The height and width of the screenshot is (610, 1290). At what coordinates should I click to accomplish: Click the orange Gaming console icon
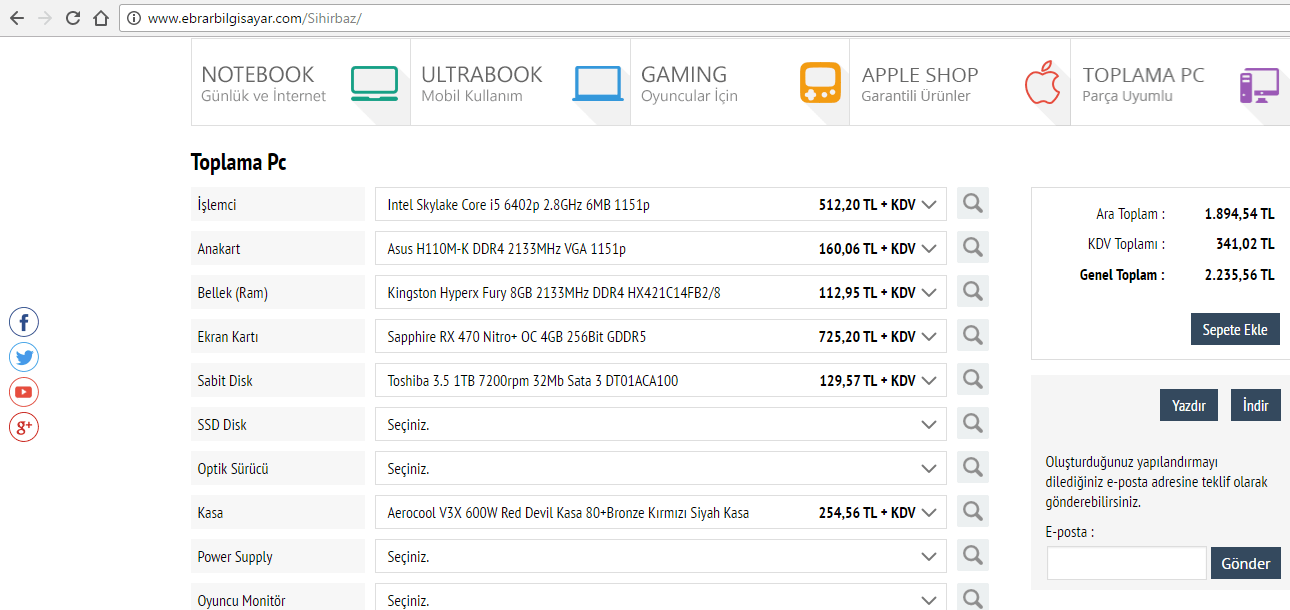820,83
